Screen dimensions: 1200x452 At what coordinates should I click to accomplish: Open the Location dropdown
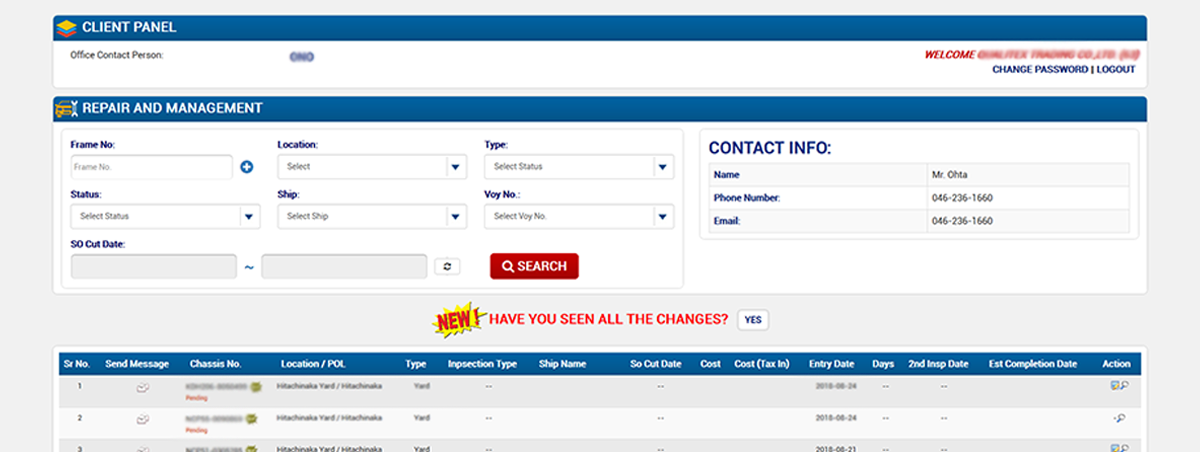click(x=371, y=167)
